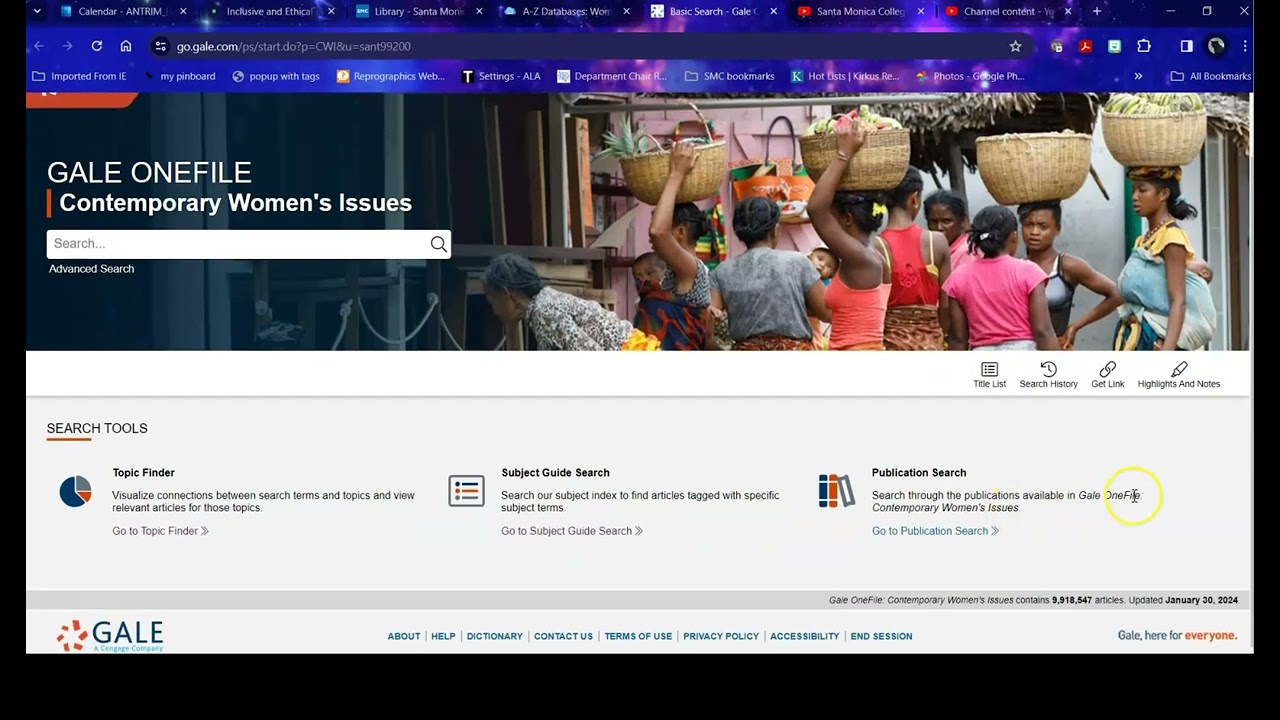The width and height of the screenshot is (1280, 720).
Task: Go to Subject Guide Search link
Action: click(572, 531)
